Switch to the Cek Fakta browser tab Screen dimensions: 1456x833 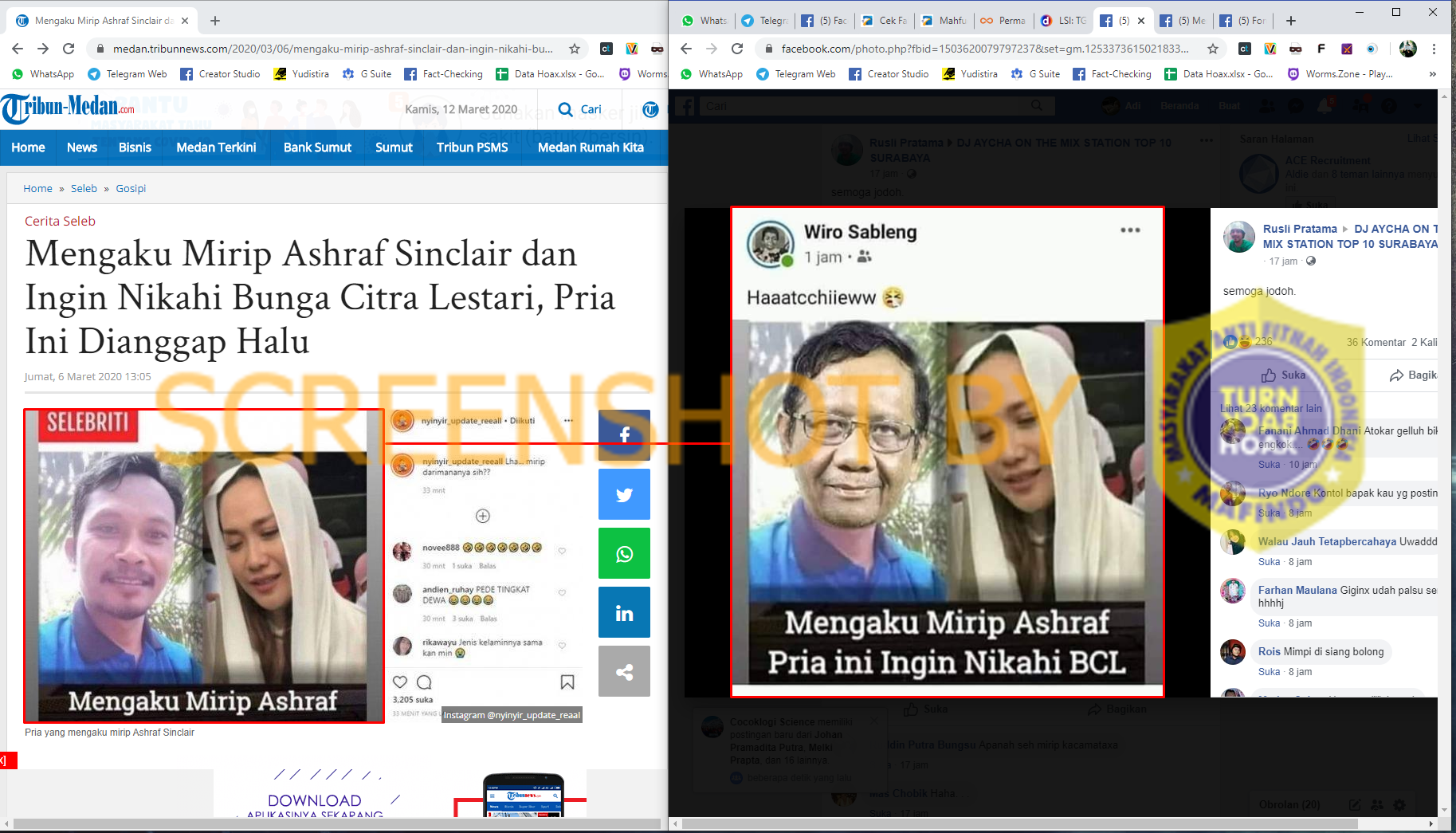tap(885, 21)
